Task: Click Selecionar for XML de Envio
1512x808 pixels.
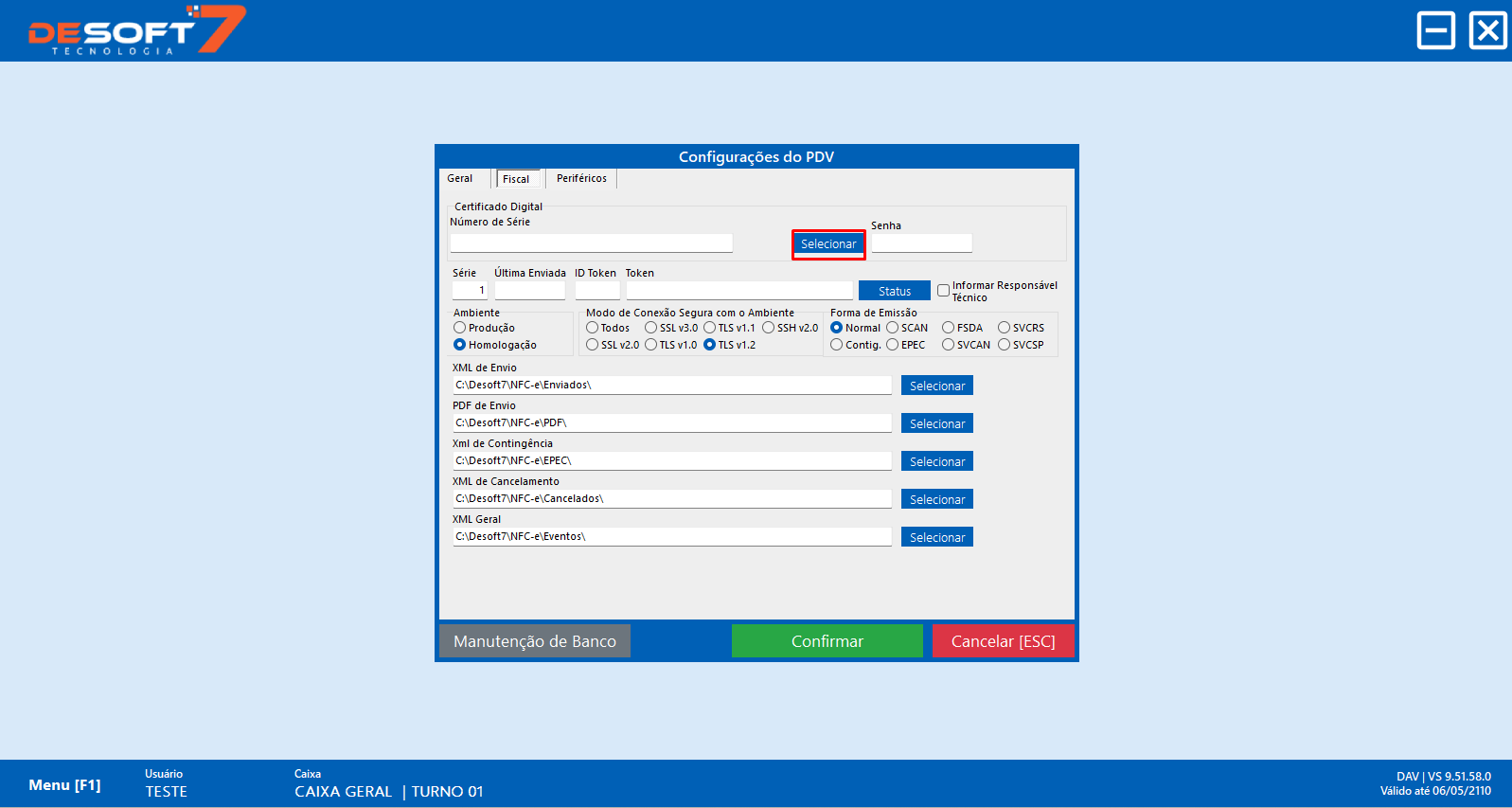Action: [937, 386]
